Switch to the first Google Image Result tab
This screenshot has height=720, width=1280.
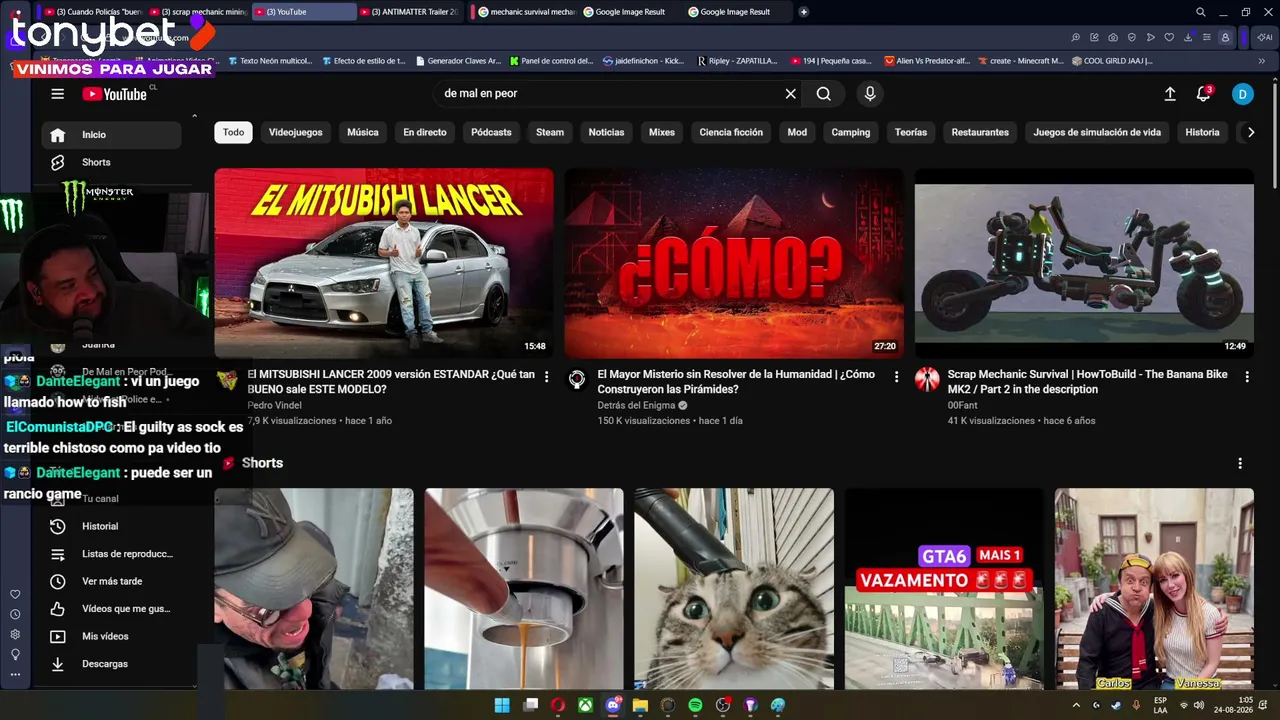[629, 12]
